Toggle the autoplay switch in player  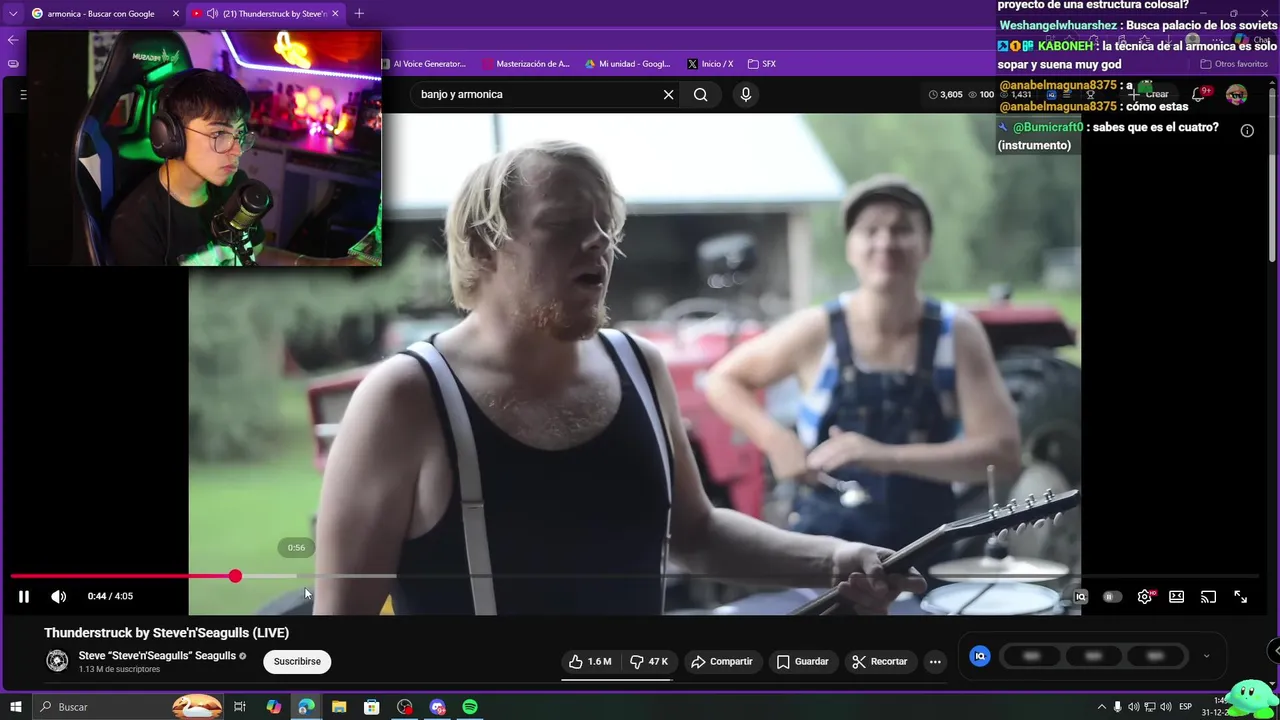(1112, 597)
